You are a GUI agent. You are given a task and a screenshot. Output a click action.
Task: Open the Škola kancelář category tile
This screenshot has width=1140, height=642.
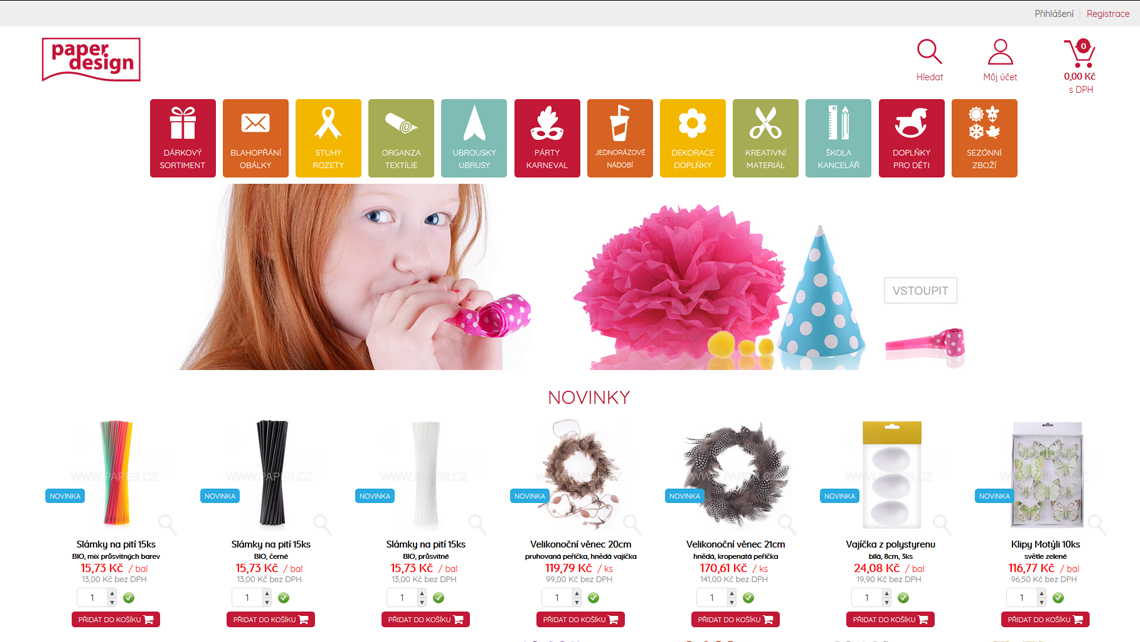838,138
